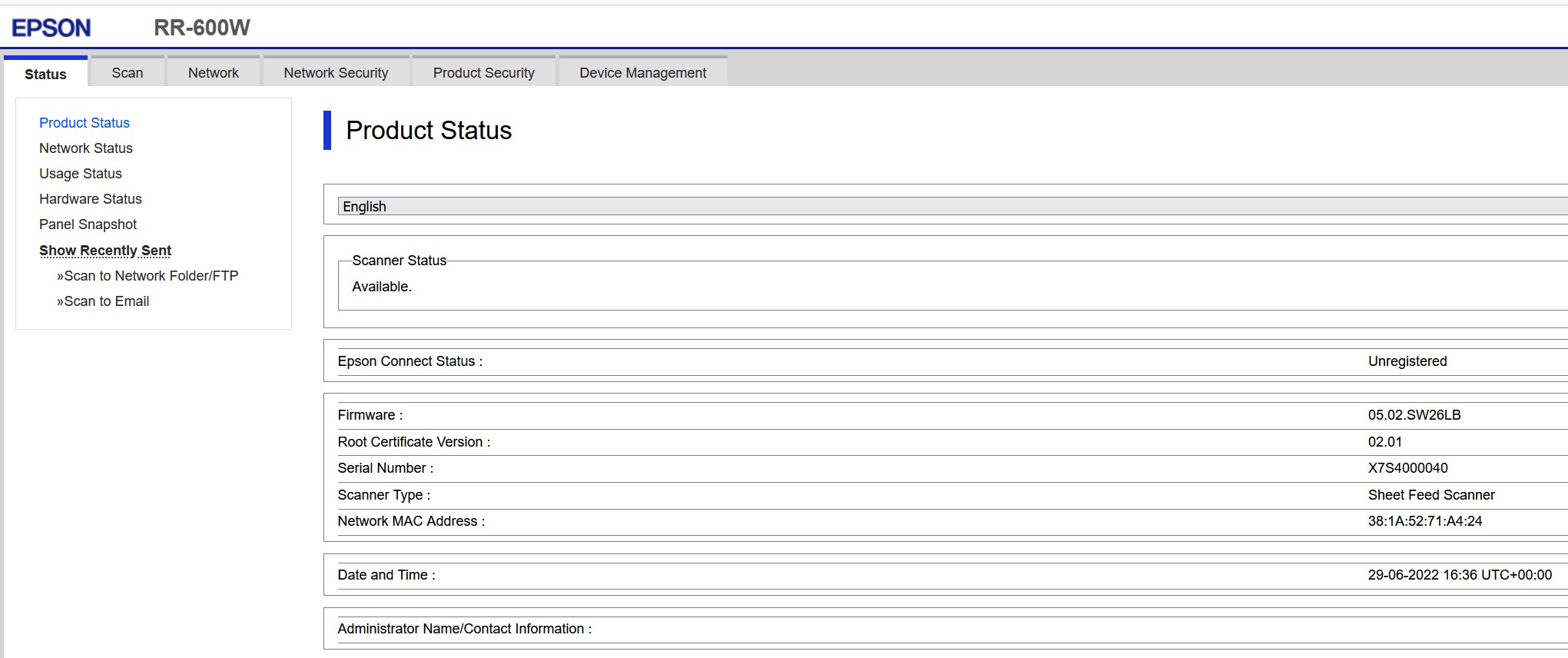Click the firmware version 05.02.SW26LB
This screenshot has height=658, width=1568.
(1414, 415)
